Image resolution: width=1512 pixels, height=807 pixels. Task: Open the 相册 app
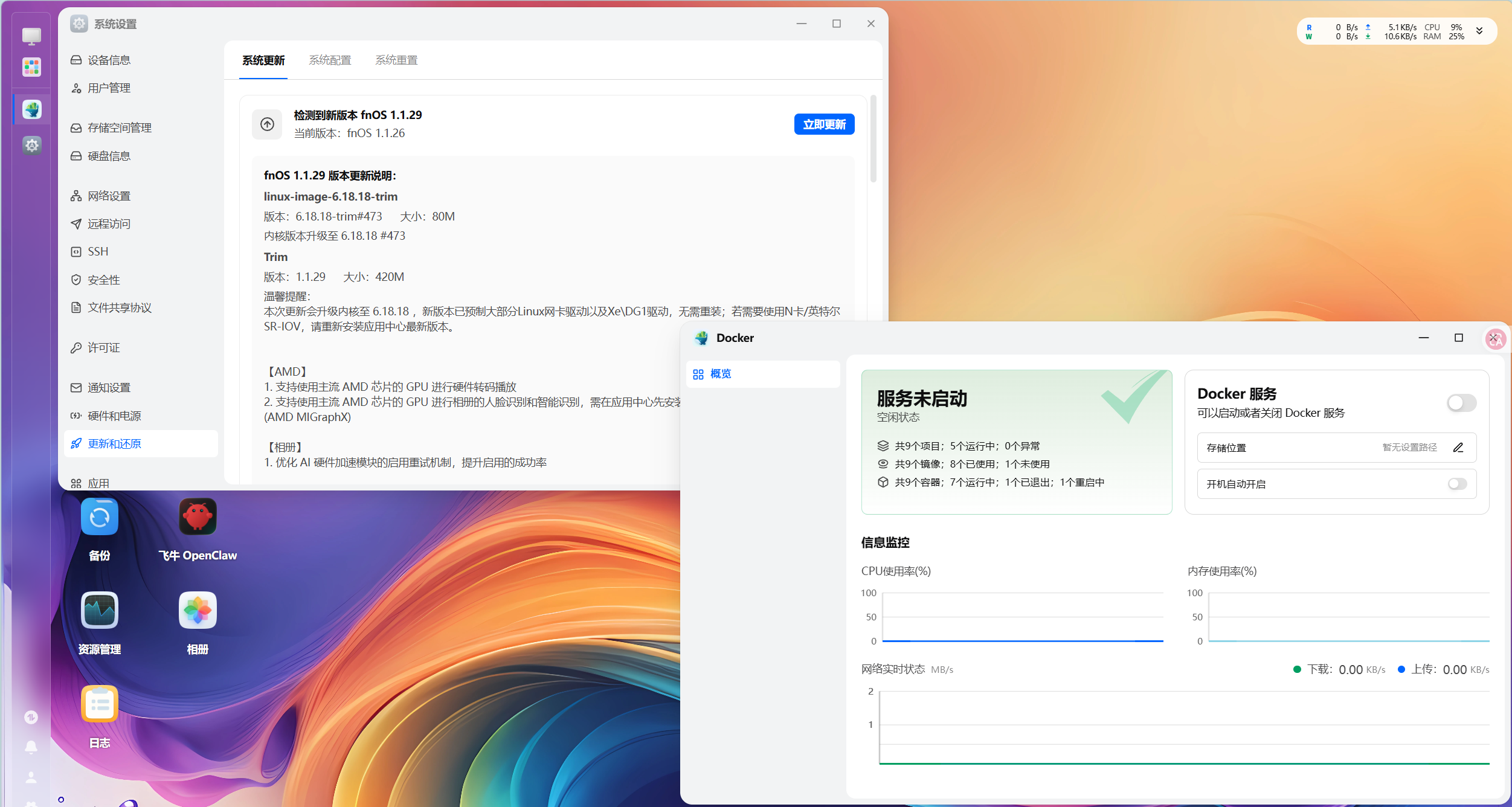coord(197,611)
